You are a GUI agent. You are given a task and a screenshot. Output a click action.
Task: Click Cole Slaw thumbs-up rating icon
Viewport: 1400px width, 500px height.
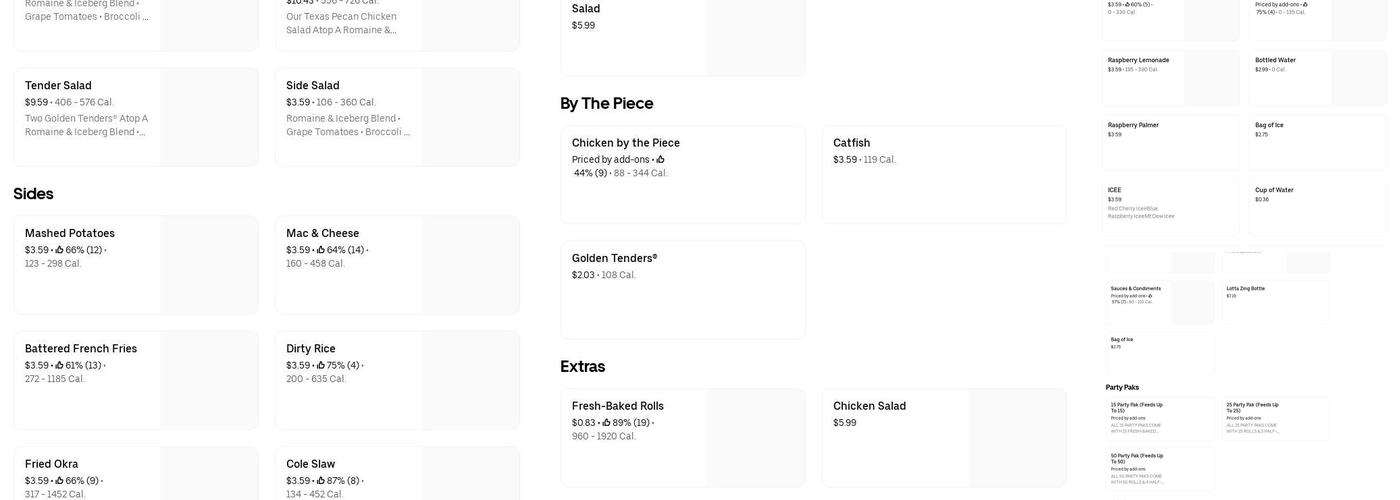tap(321, 481)
